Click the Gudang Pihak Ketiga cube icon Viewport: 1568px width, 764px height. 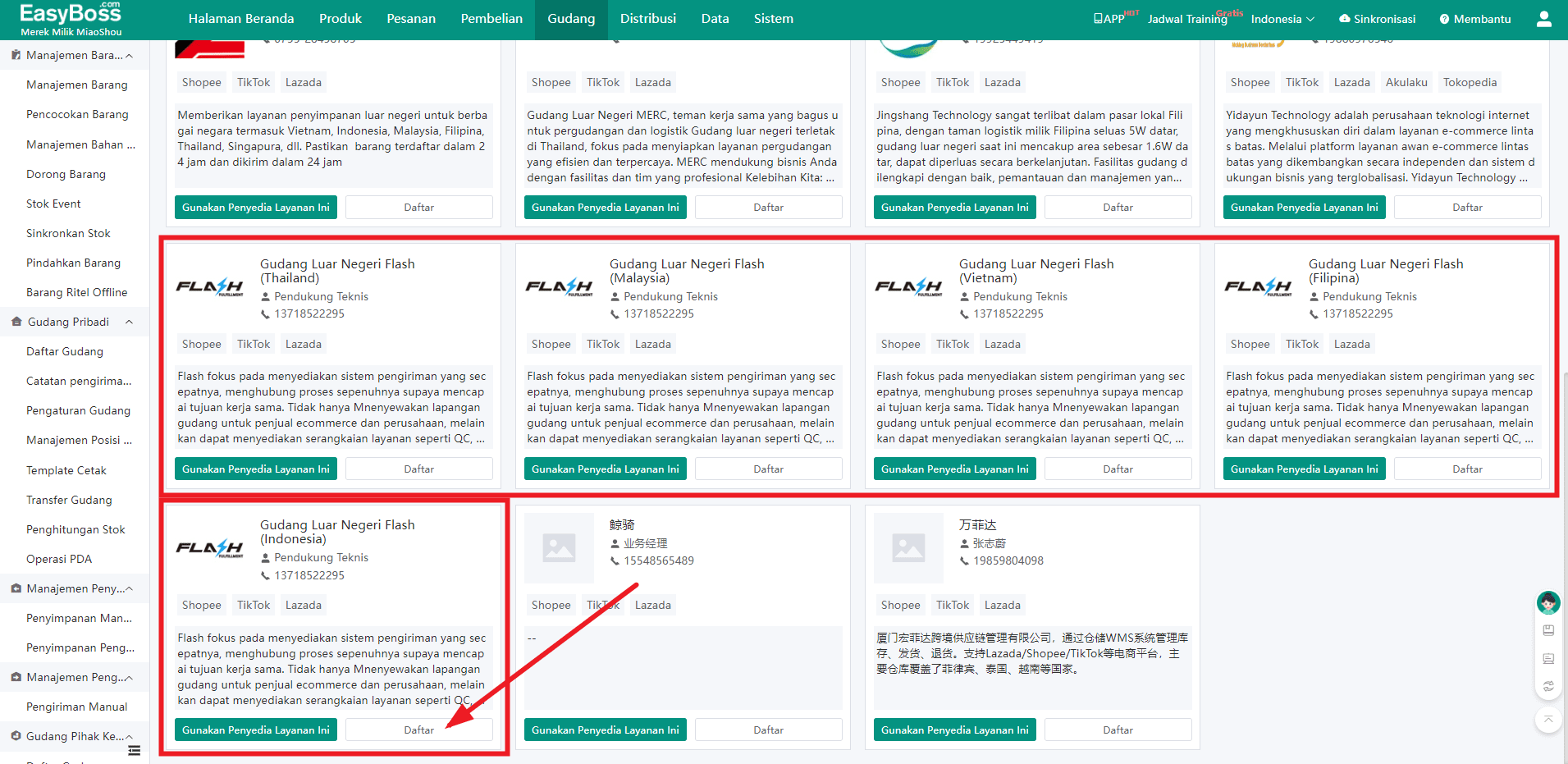click(16, 736)
